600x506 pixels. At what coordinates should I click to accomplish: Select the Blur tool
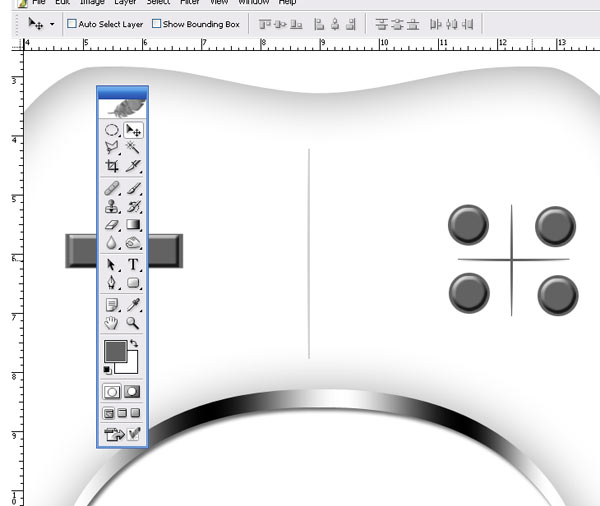pyautogui.click(x=112, y=243)
